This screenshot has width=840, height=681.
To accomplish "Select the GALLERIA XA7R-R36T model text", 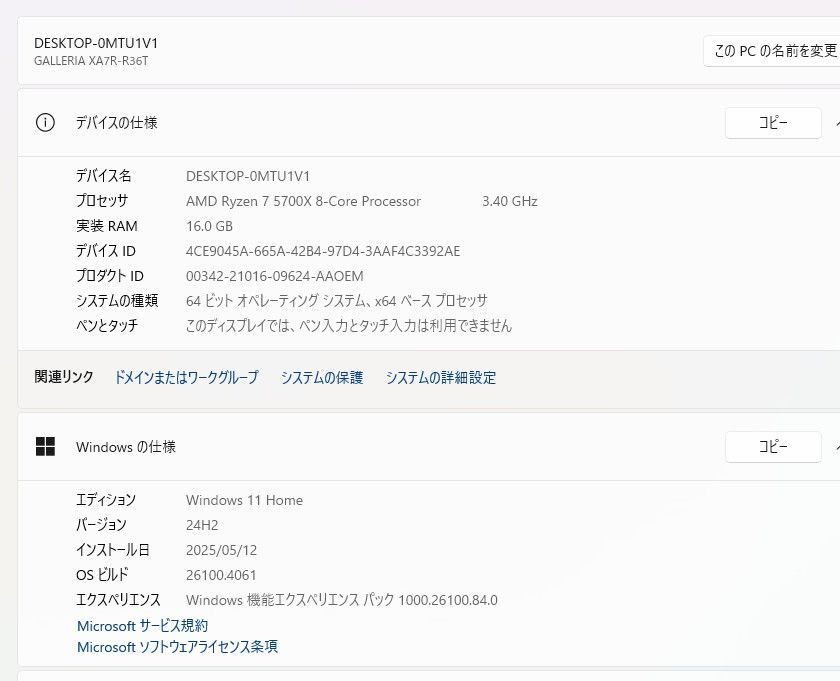I will (91, 61).
